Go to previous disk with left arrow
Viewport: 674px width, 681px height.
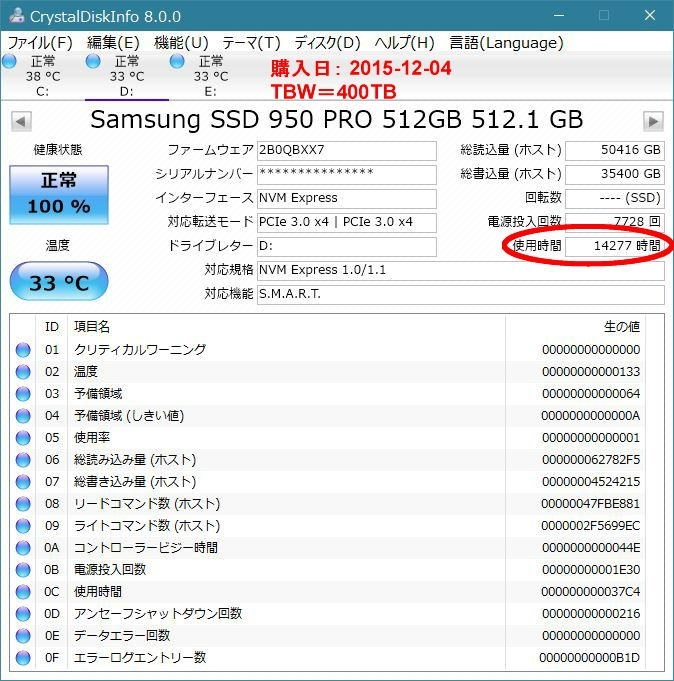(x=21, y=121)
